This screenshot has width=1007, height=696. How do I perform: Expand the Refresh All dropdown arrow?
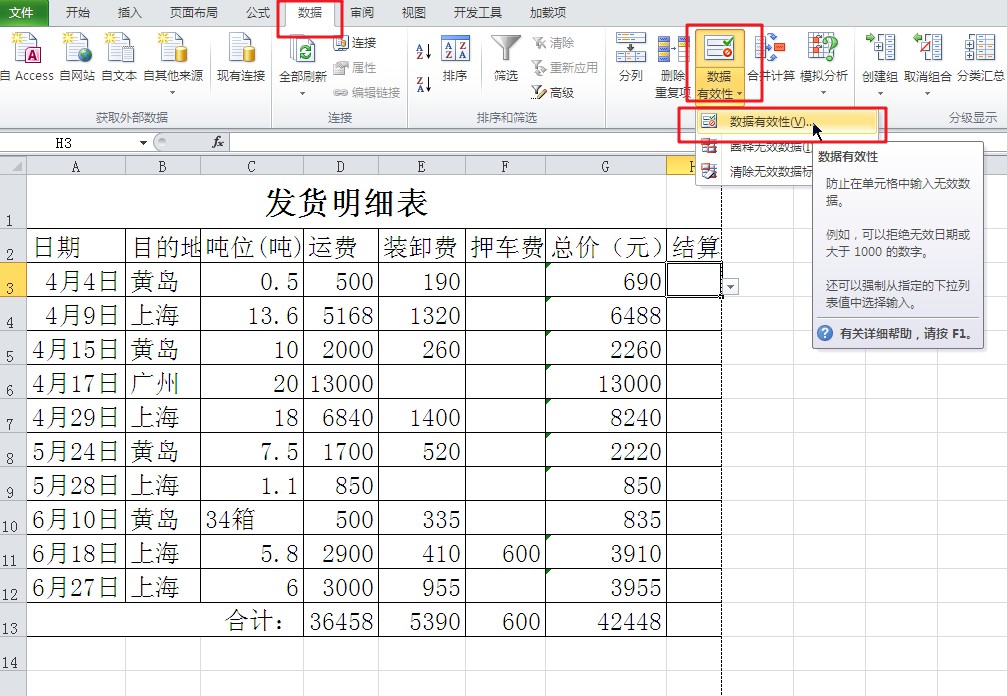(x=302, y=93)
